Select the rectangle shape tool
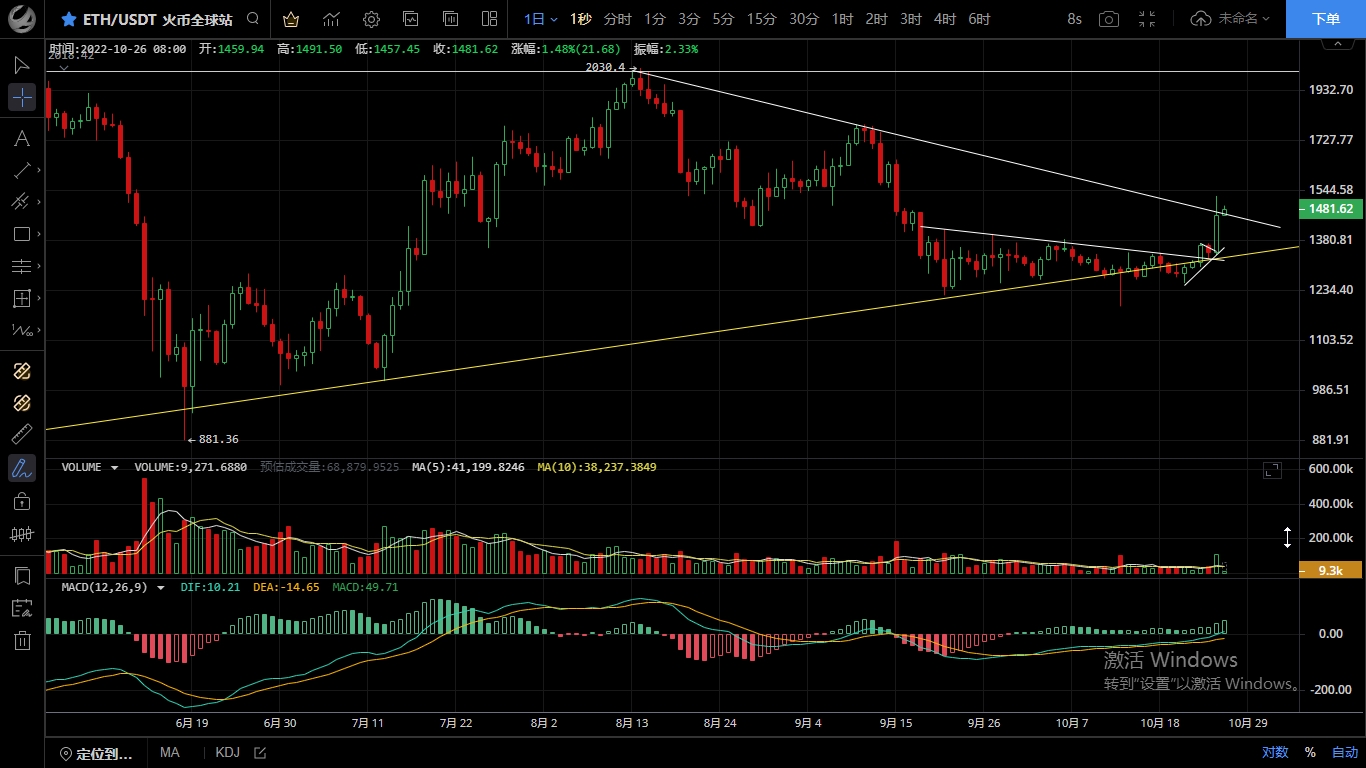 (x=22, y=234)
